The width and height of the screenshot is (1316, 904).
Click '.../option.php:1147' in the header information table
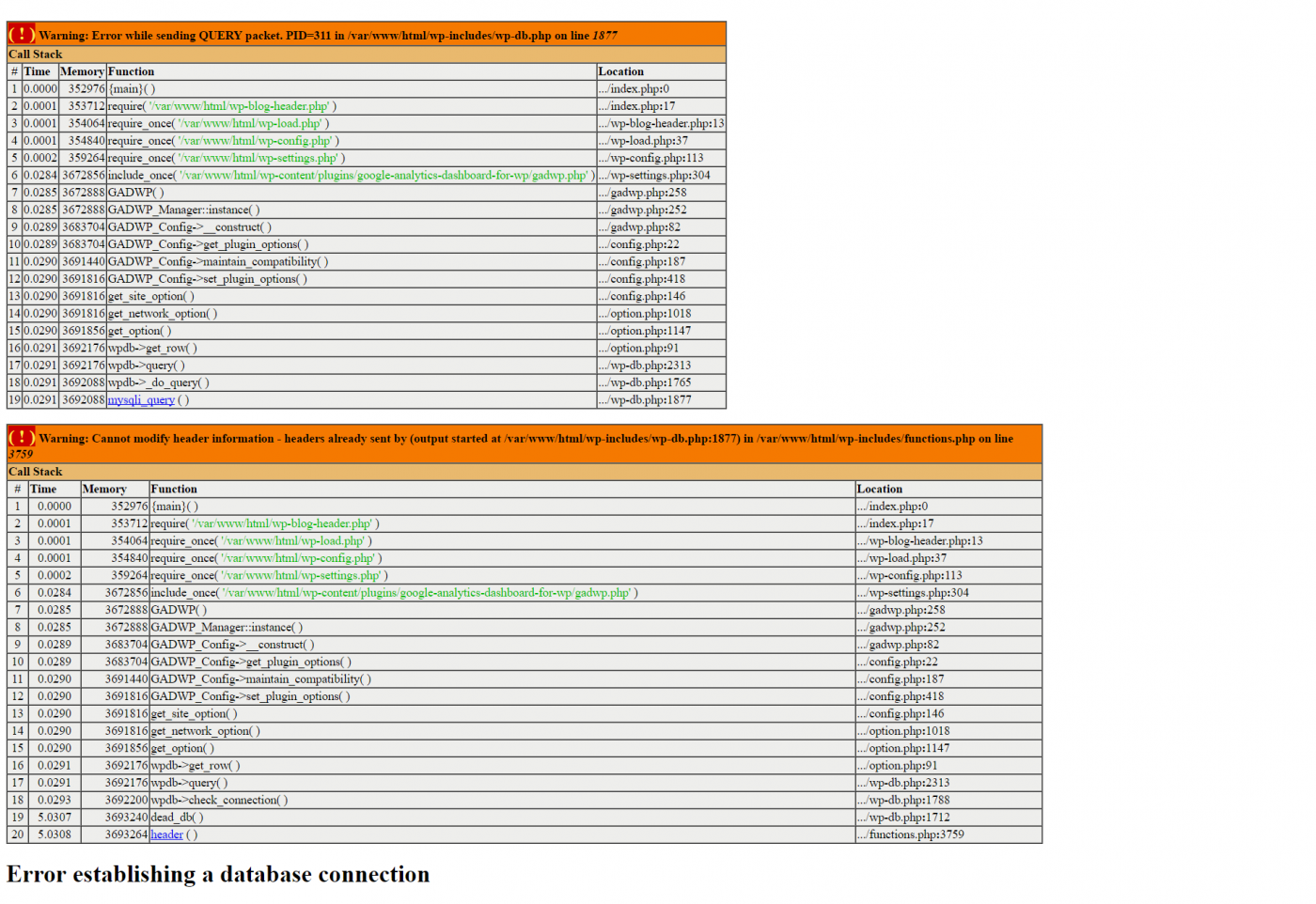(x=903, y=749)
